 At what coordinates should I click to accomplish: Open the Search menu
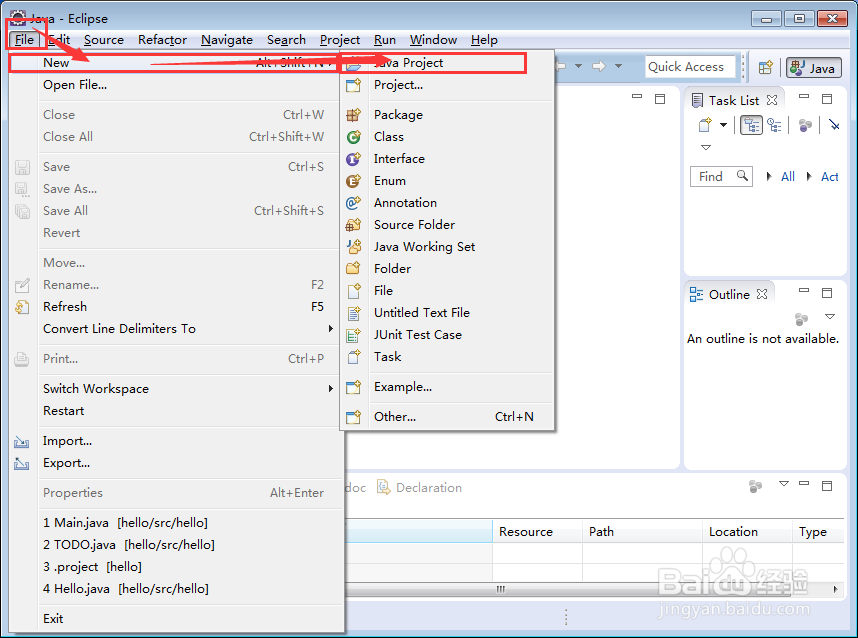286,40
